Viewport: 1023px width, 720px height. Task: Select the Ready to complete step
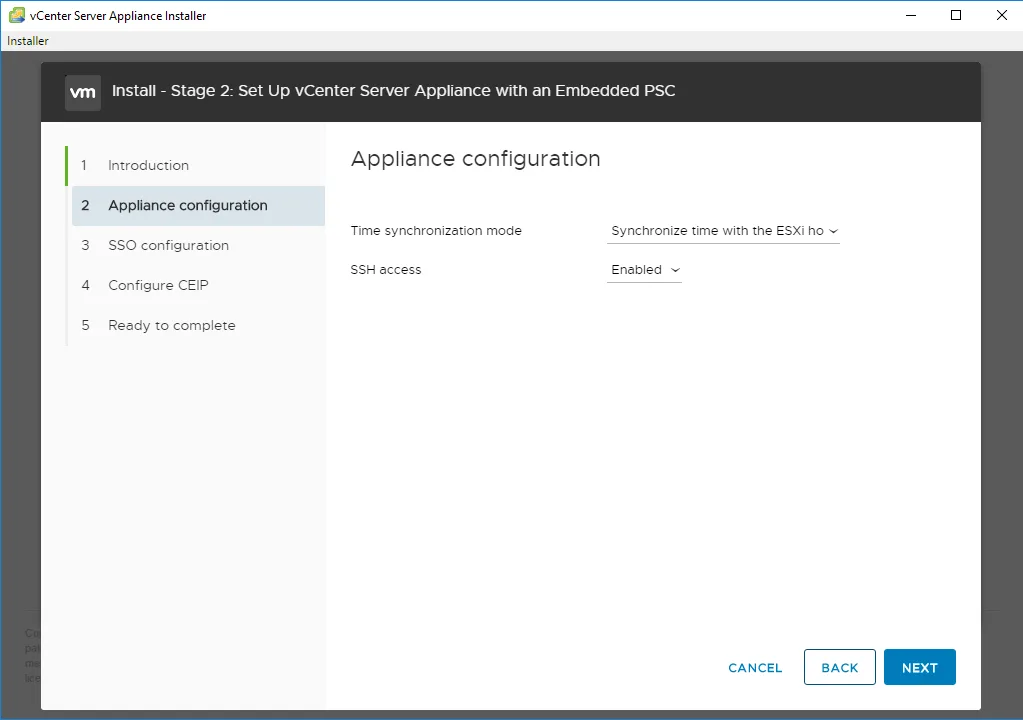(198, 325)
